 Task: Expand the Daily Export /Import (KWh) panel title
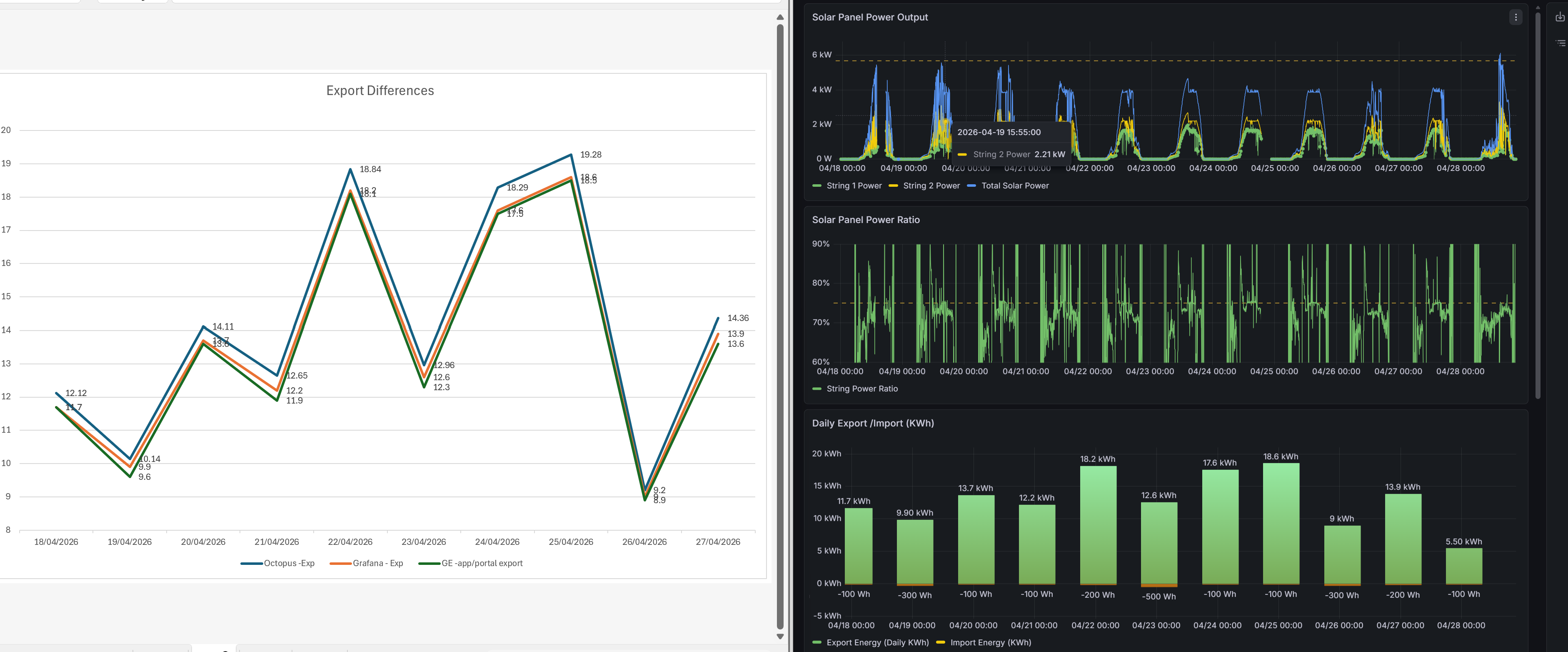tap(872, 424)
